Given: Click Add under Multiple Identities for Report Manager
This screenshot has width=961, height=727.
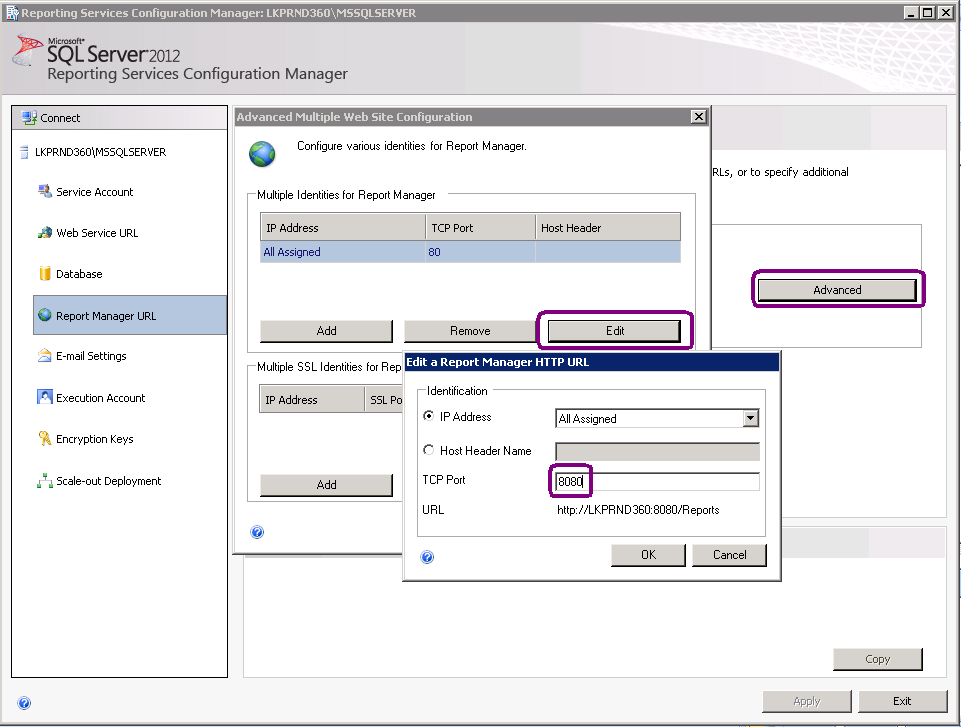Looking at the screenshot, I should pyautogui.click(x=326, y=331).
